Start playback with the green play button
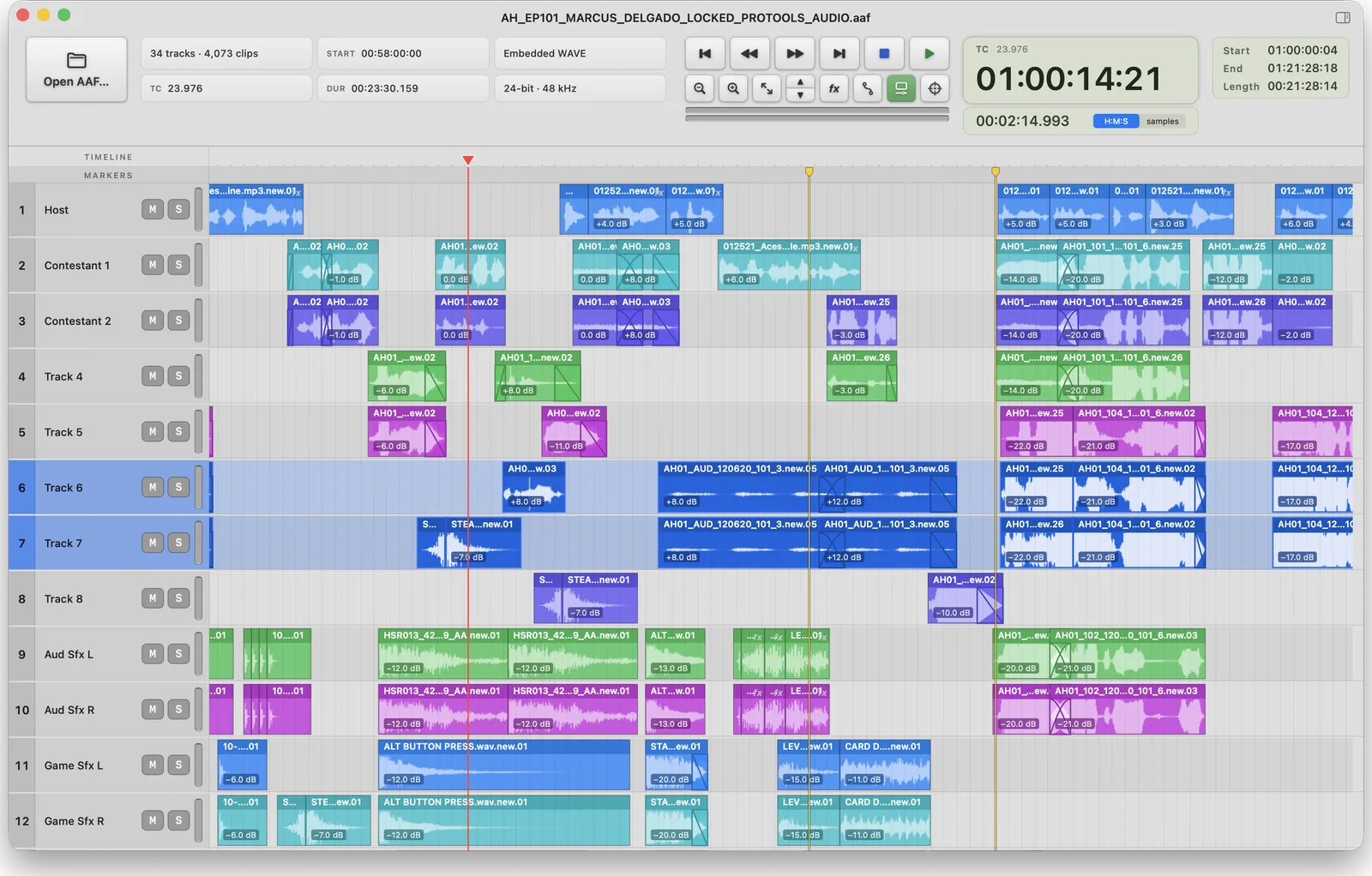1372x876 pixels. 930,53
